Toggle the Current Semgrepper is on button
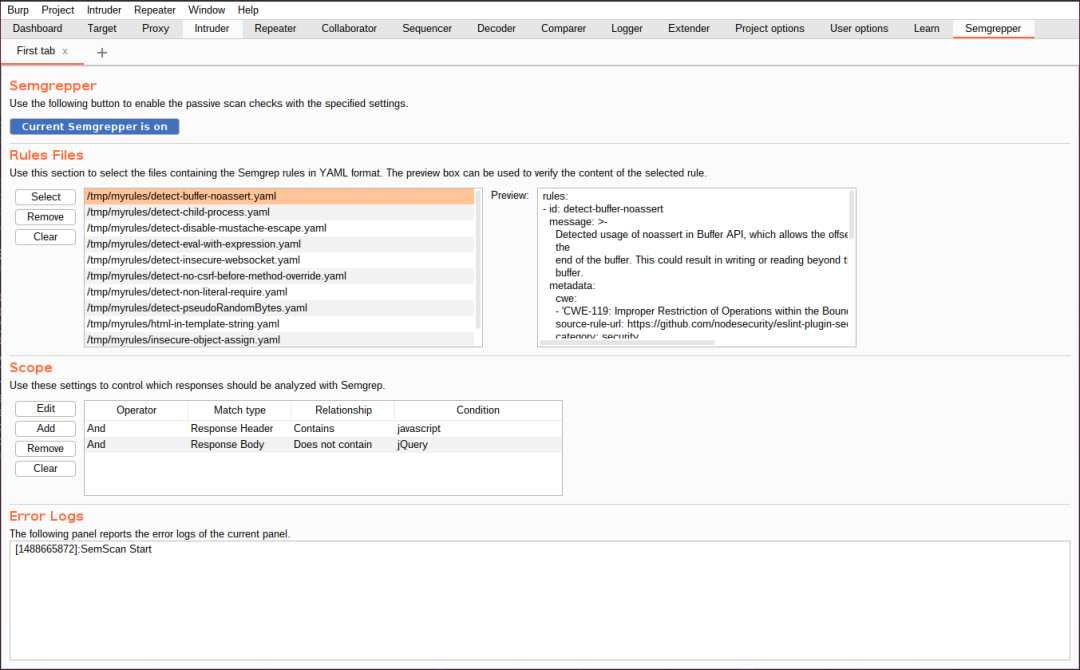Viewport: 1080px width, 670px height. click(x=94, y=127)
